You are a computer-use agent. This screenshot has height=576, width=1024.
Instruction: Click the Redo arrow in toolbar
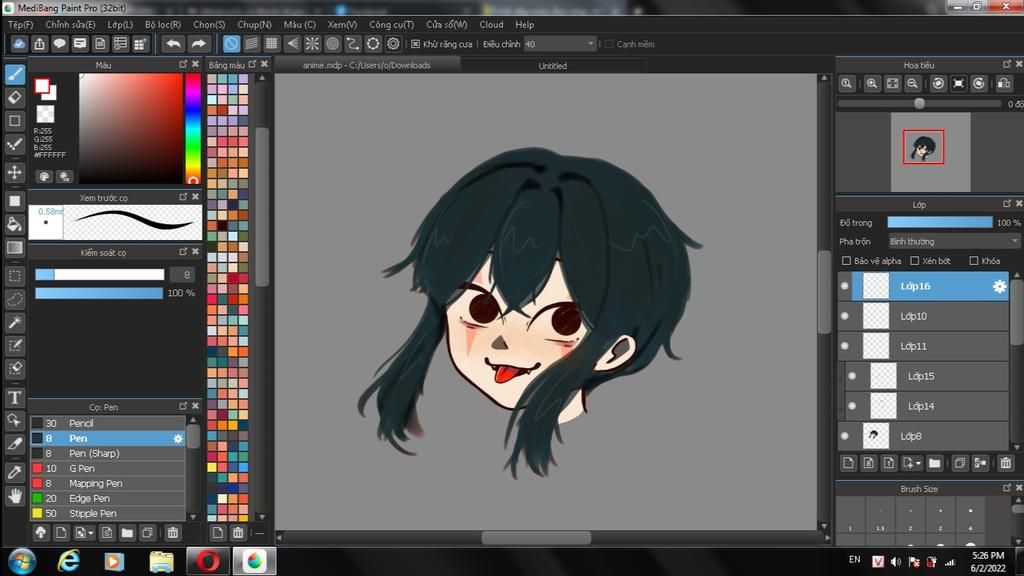coord(198,44)
